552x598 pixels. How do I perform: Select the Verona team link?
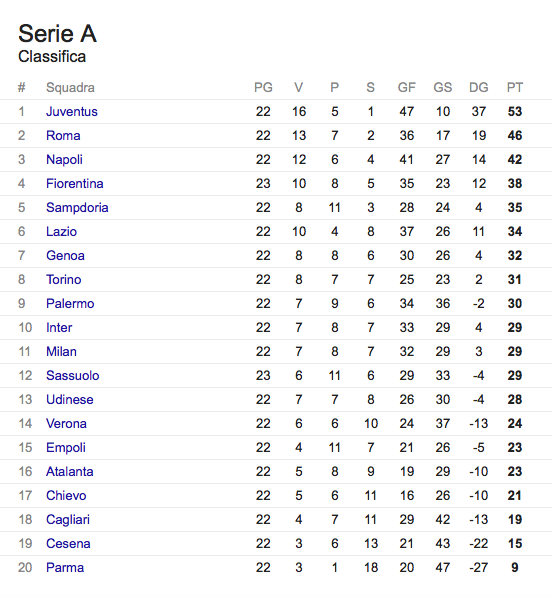click(x=66, y=424)
